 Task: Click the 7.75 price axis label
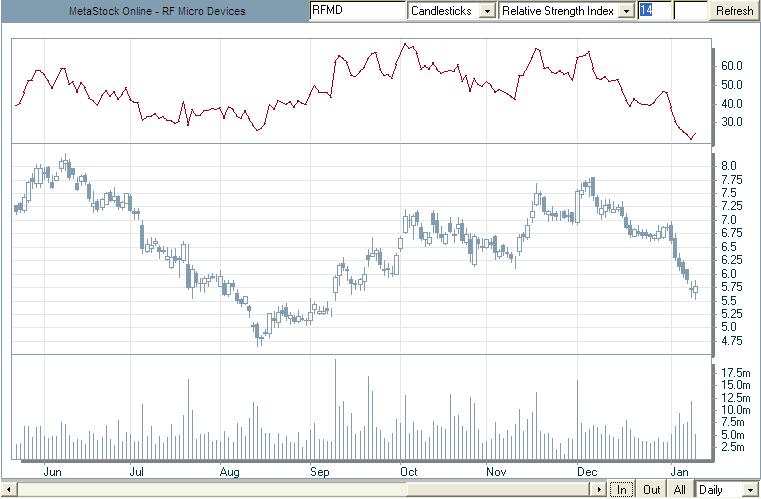(x=732, y=180)
